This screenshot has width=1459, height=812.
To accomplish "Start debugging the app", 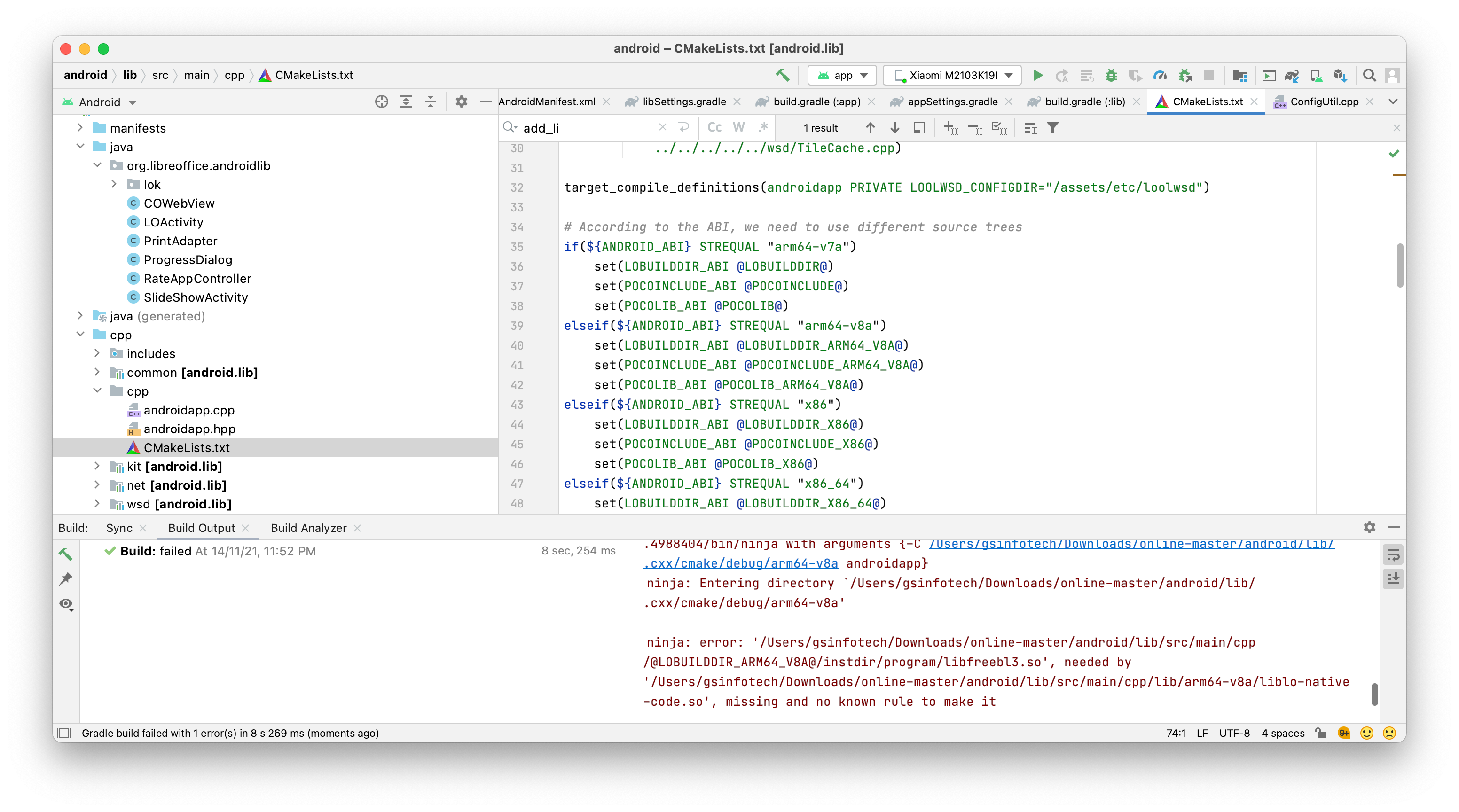I will (x=1111, y=75).
